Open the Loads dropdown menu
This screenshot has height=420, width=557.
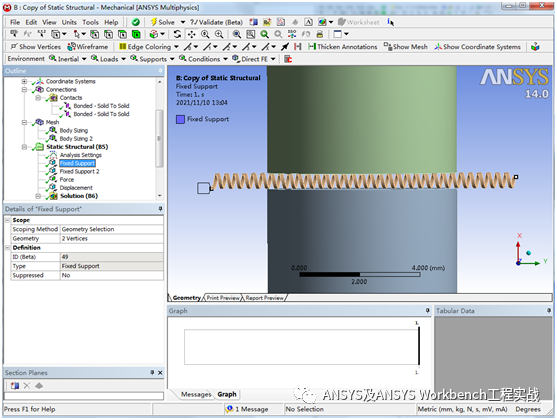pyautogui.click(x=108, y=59)
